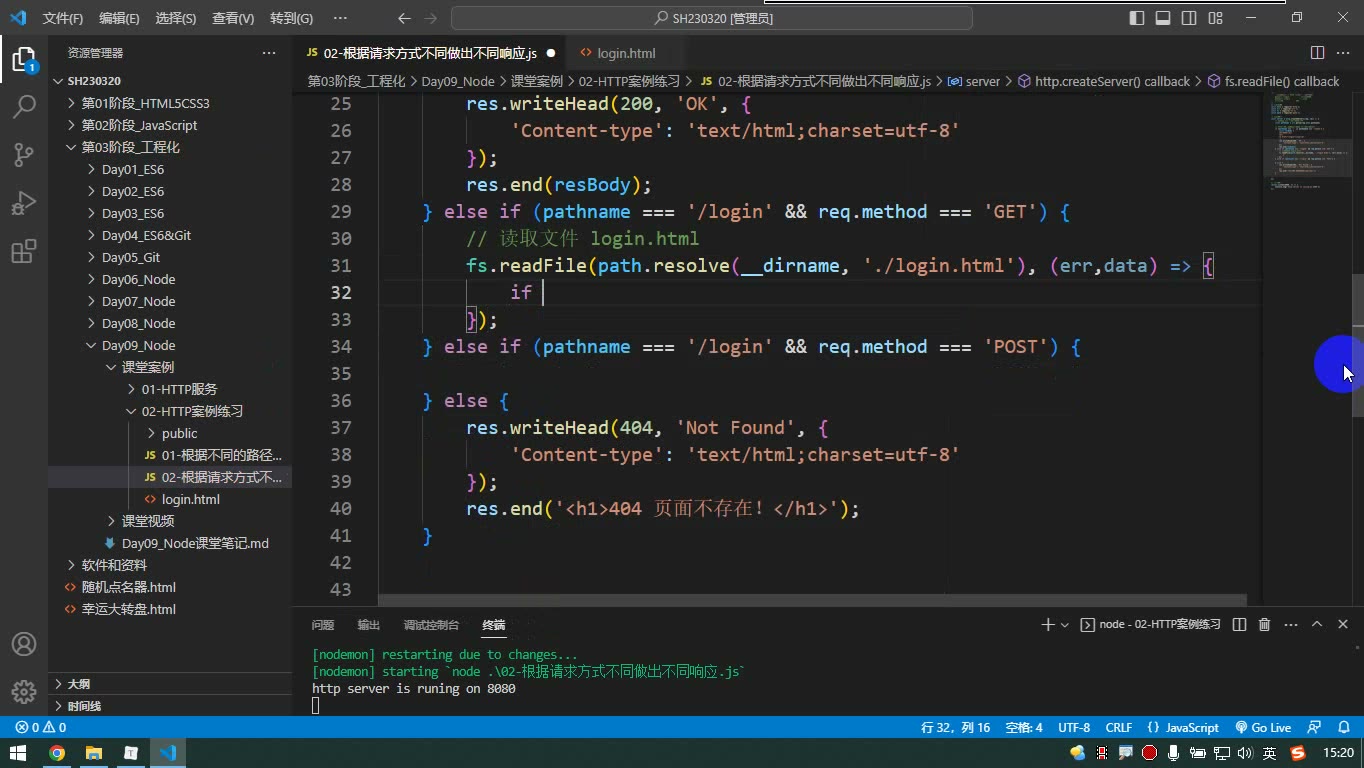Toggle the primary sidebar layout button

[x=1137, y=18]
